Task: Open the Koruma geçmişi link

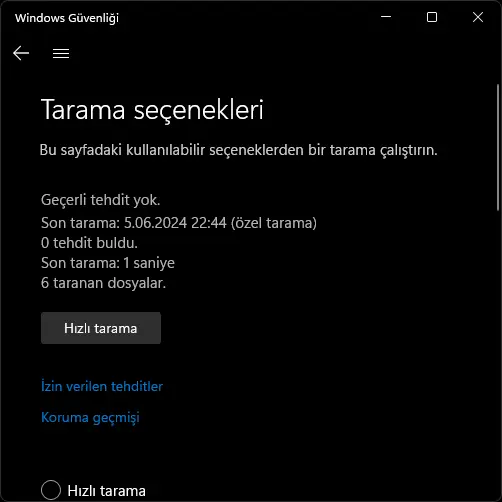Action: coord(90,417)
